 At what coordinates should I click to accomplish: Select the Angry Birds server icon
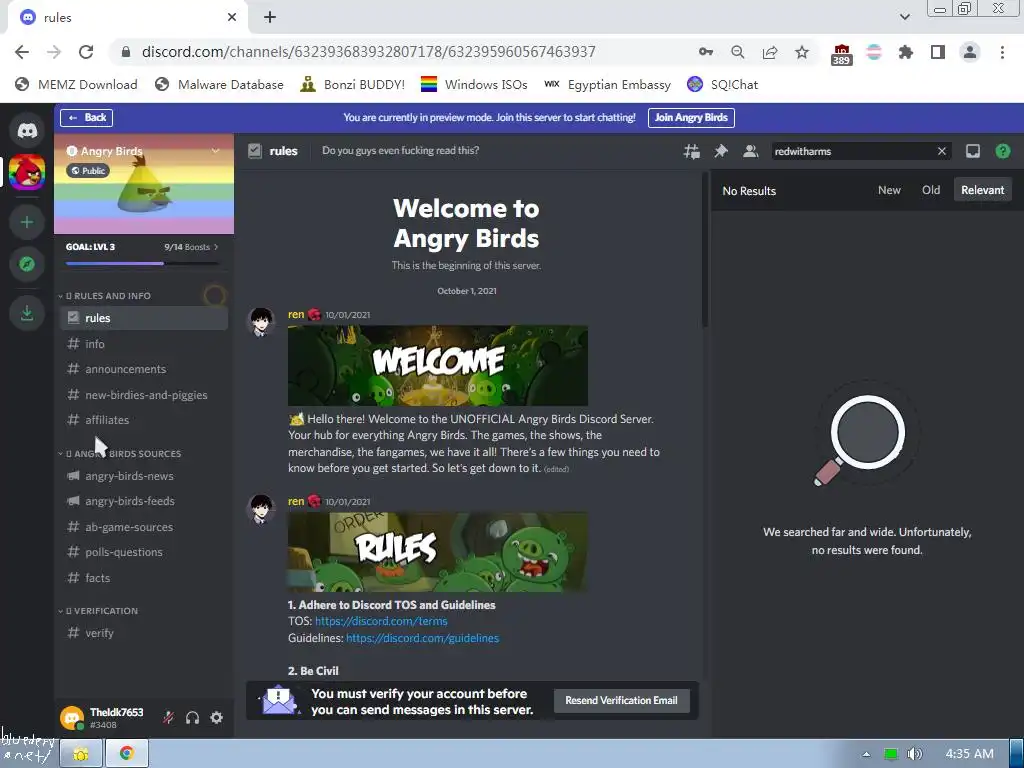pos(27,173)
